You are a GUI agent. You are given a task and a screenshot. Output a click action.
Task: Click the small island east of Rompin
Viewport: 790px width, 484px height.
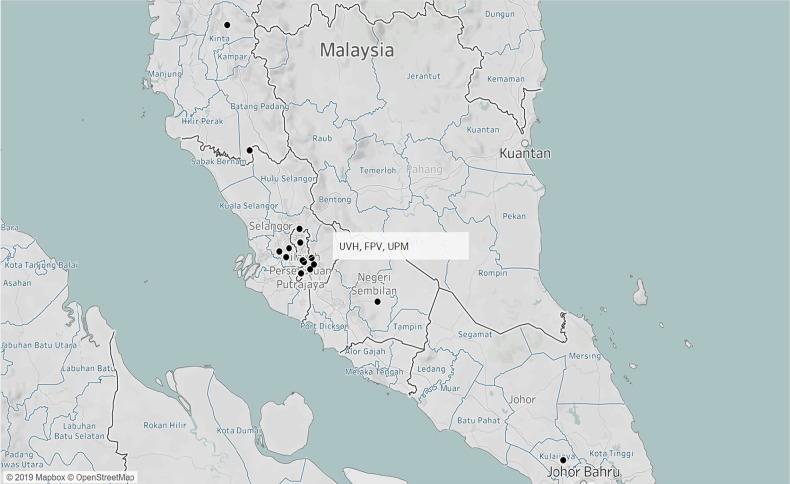click(640, 293)
